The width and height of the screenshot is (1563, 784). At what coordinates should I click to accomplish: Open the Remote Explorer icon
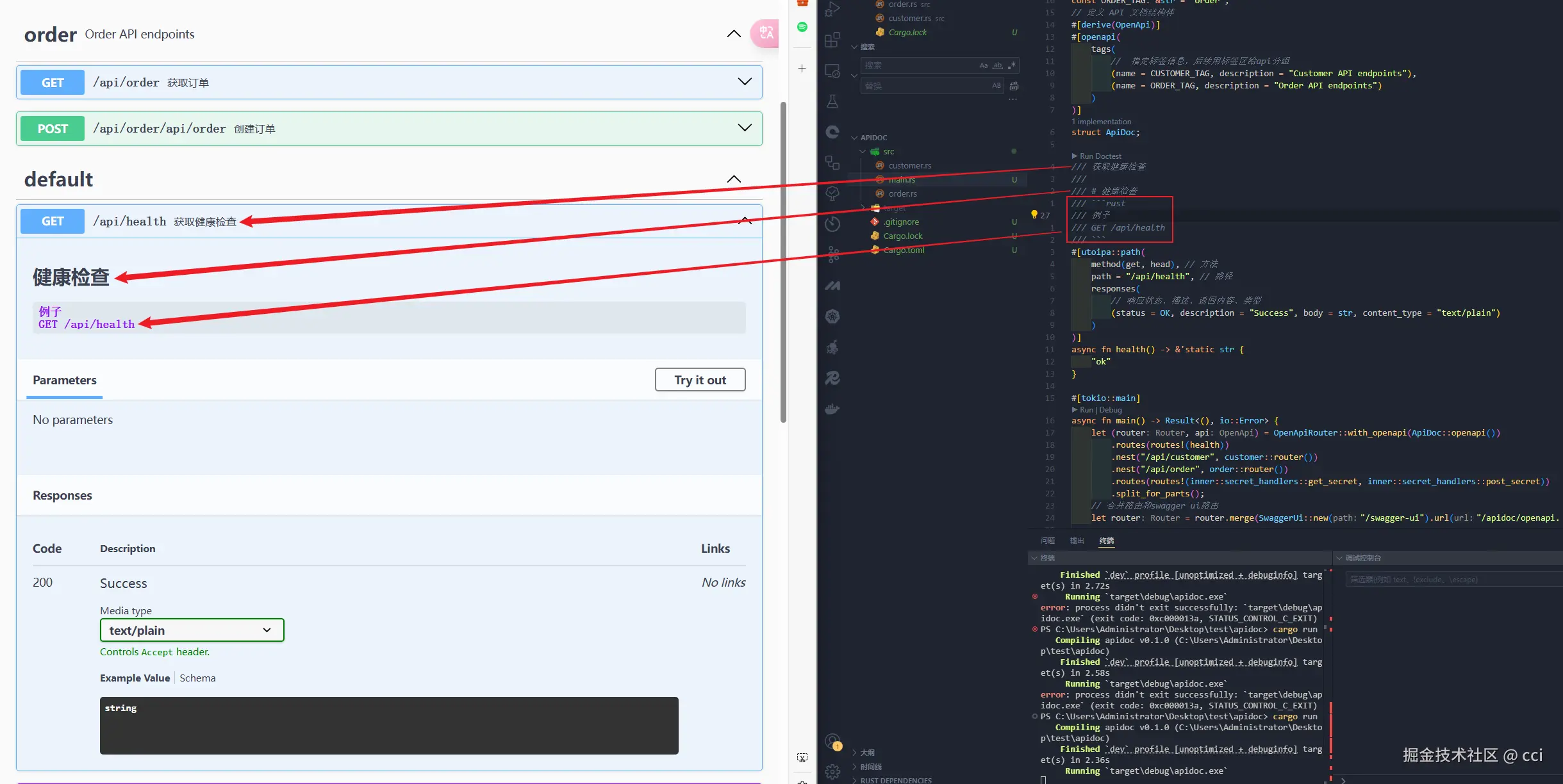point(832,71)
